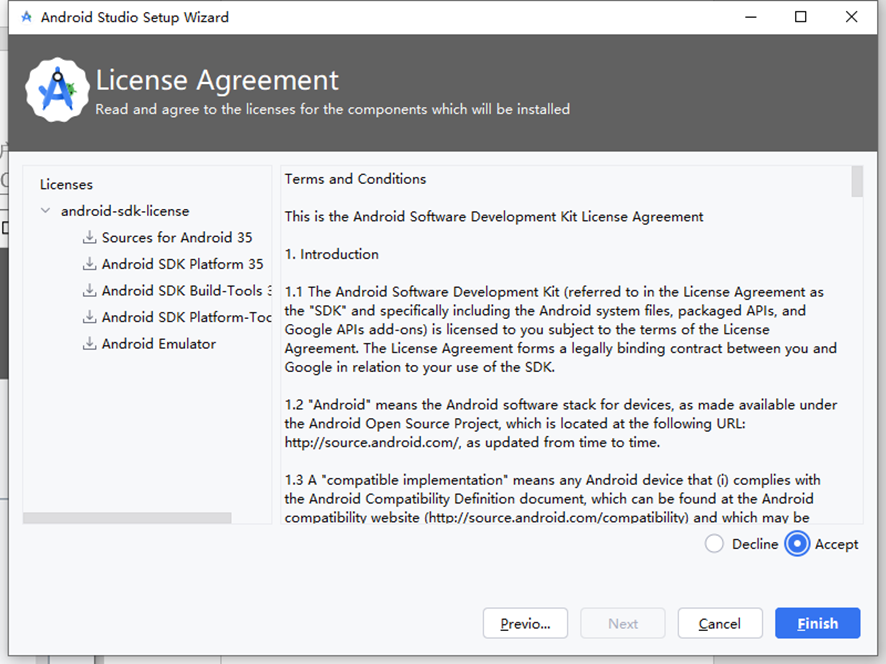Select Android SDK Platform 35 item
The image size is (886, 664).
point(183,264)
